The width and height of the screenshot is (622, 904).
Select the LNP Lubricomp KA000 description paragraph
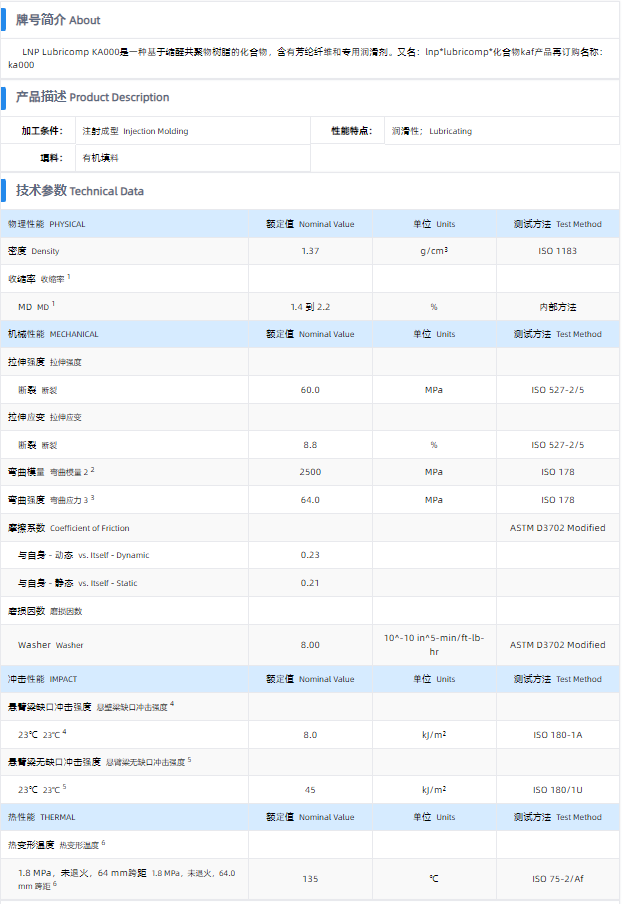pos(310,57)
